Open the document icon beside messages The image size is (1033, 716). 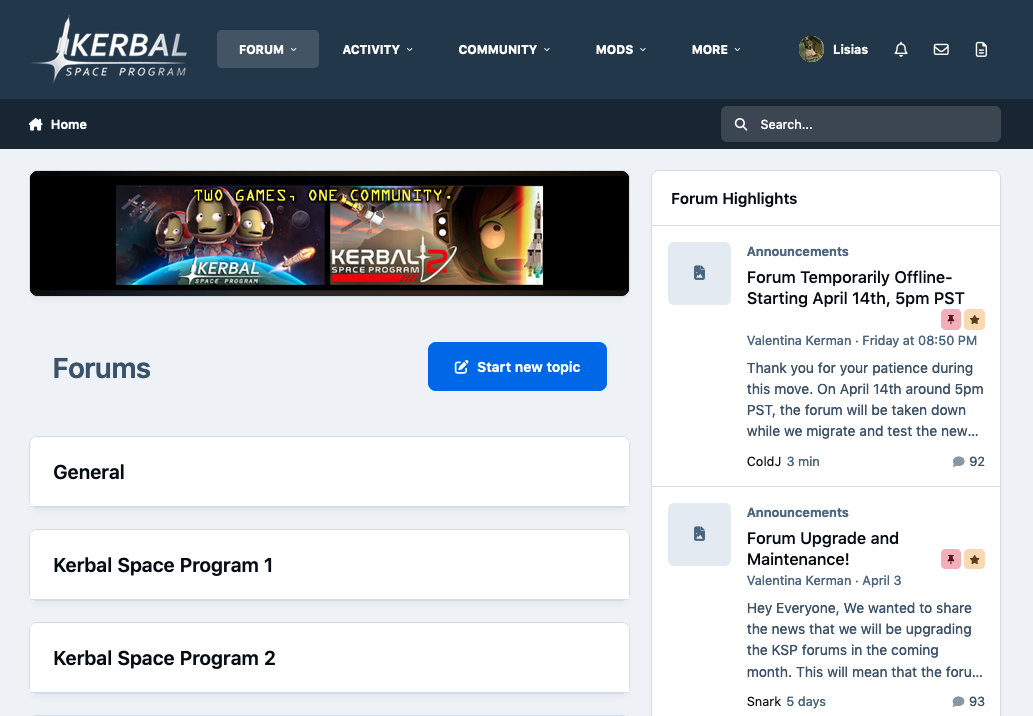[x=981, y=49]
